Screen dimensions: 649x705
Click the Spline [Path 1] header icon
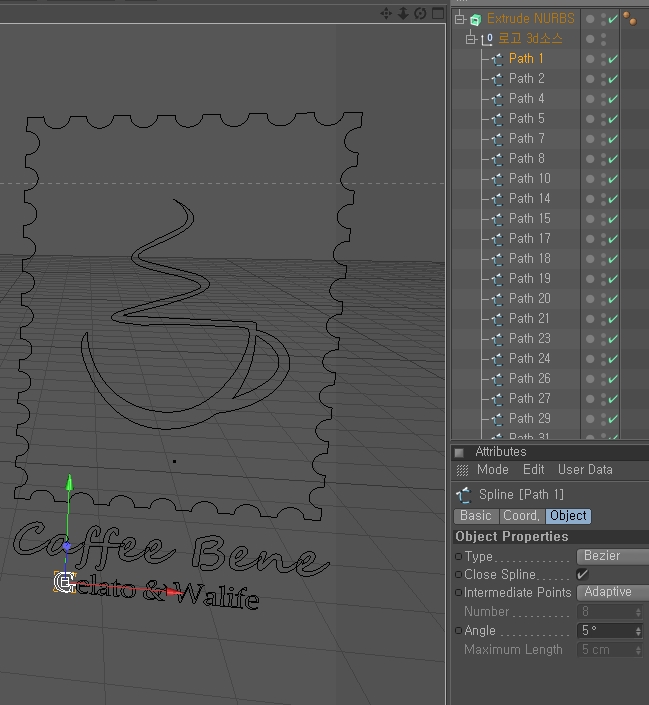(x=463, y=495)
